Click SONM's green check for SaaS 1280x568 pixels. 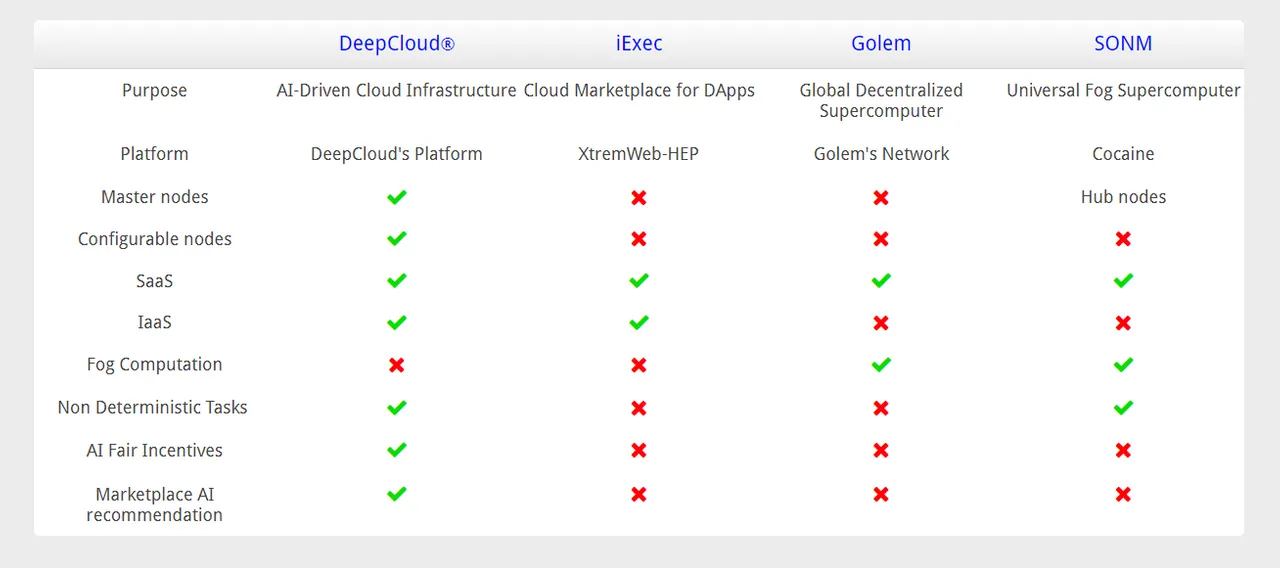(x=1123, y=281)
